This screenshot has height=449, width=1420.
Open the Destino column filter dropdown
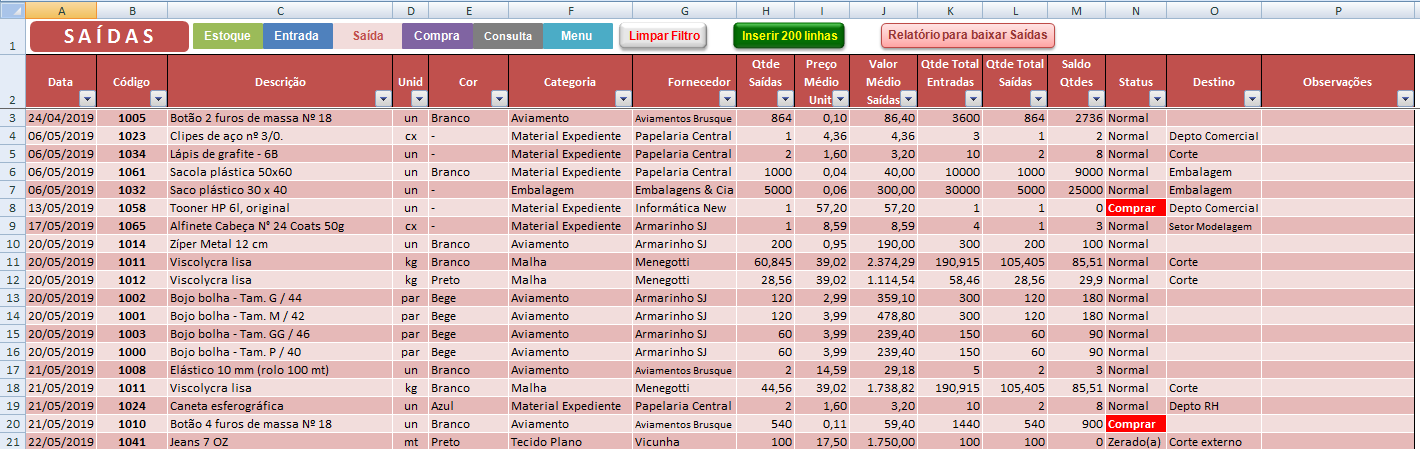click(x=1251, y=99)
